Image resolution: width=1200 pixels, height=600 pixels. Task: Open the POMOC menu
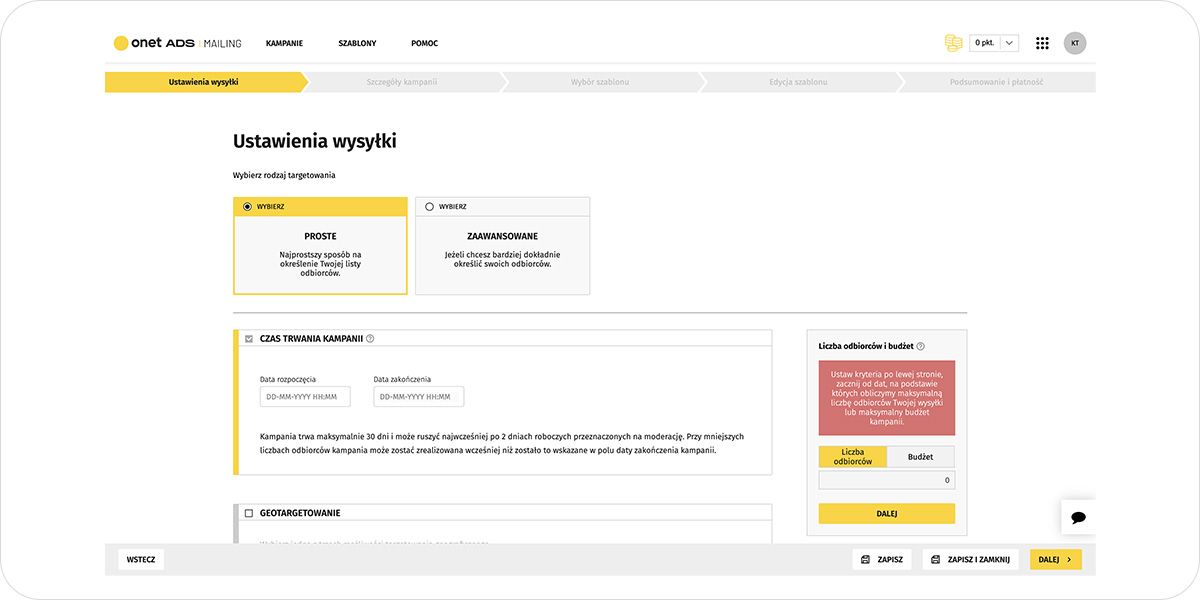tap(424, 43)
